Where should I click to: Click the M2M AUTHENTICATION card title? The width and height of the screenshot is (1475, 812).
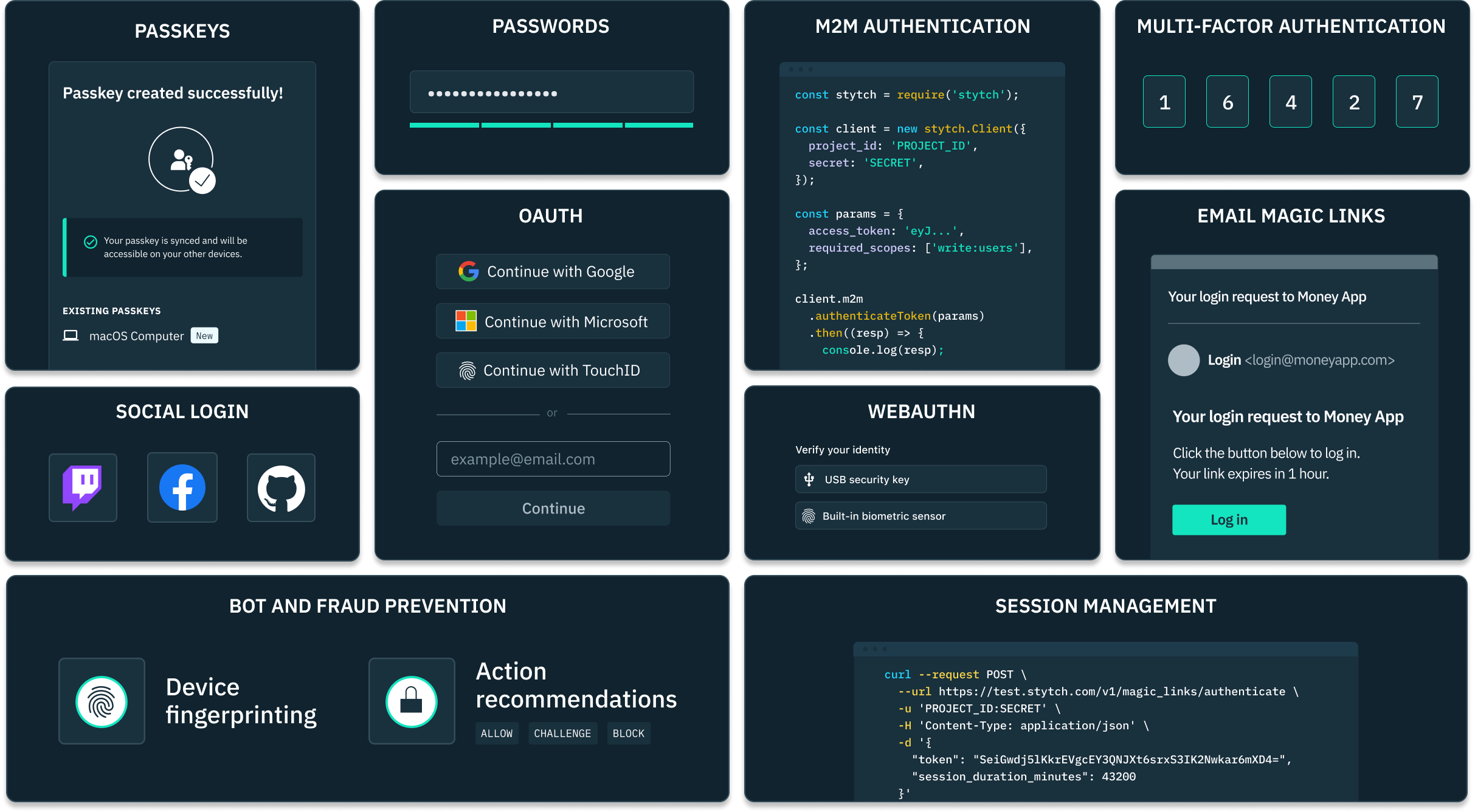(922, 26)
